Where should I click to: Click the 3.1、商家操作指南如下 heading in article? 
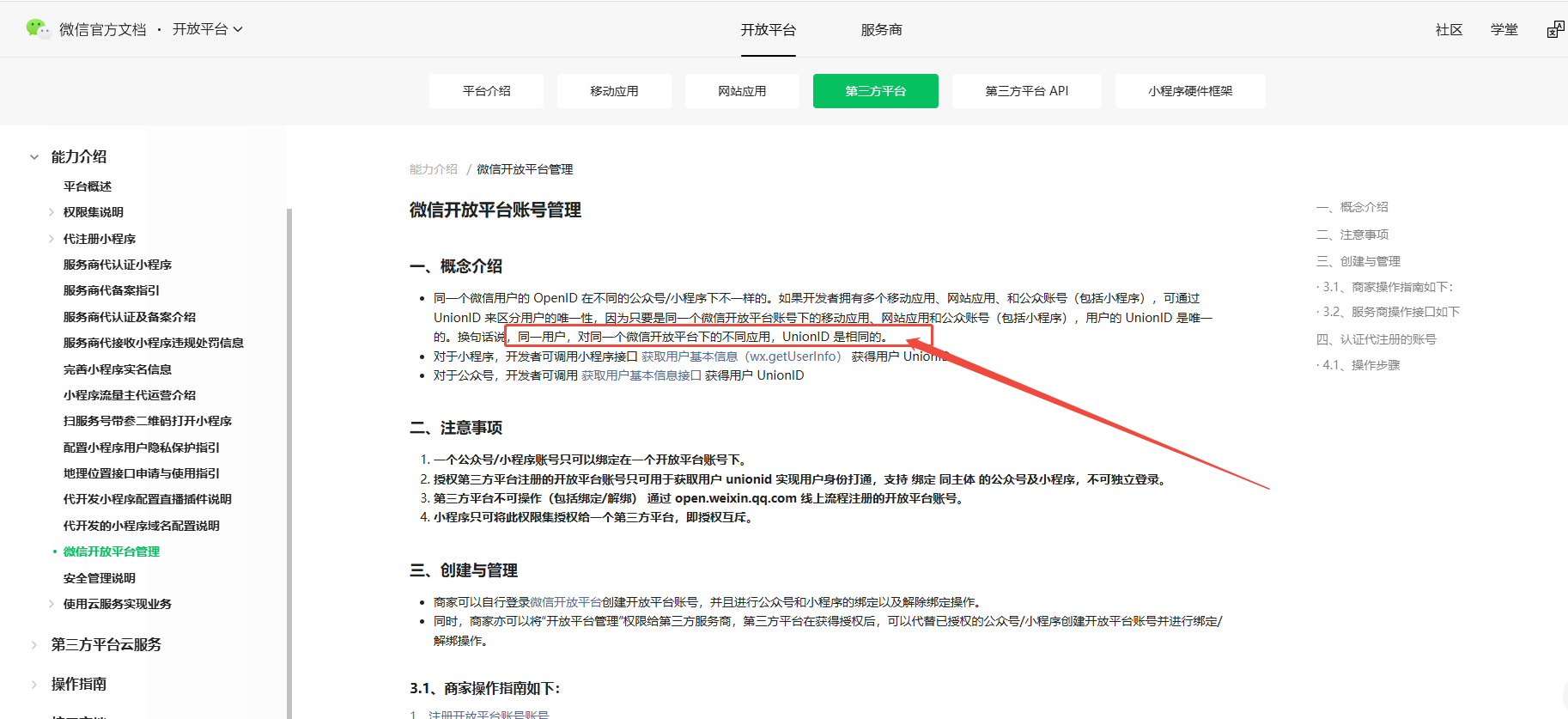point(485,688)
